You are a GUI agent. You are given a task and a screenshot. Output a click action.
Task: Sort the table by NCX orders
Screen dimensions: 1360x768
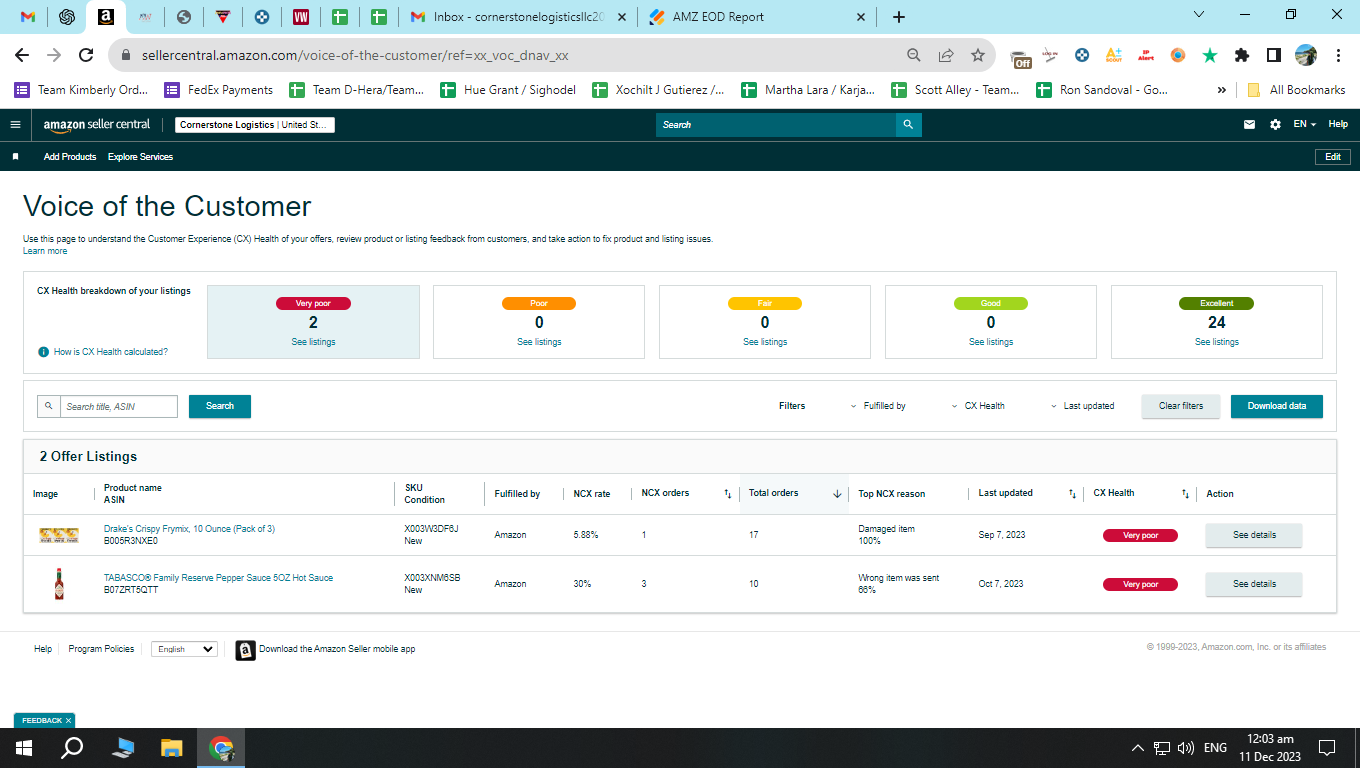click(728, 494)
